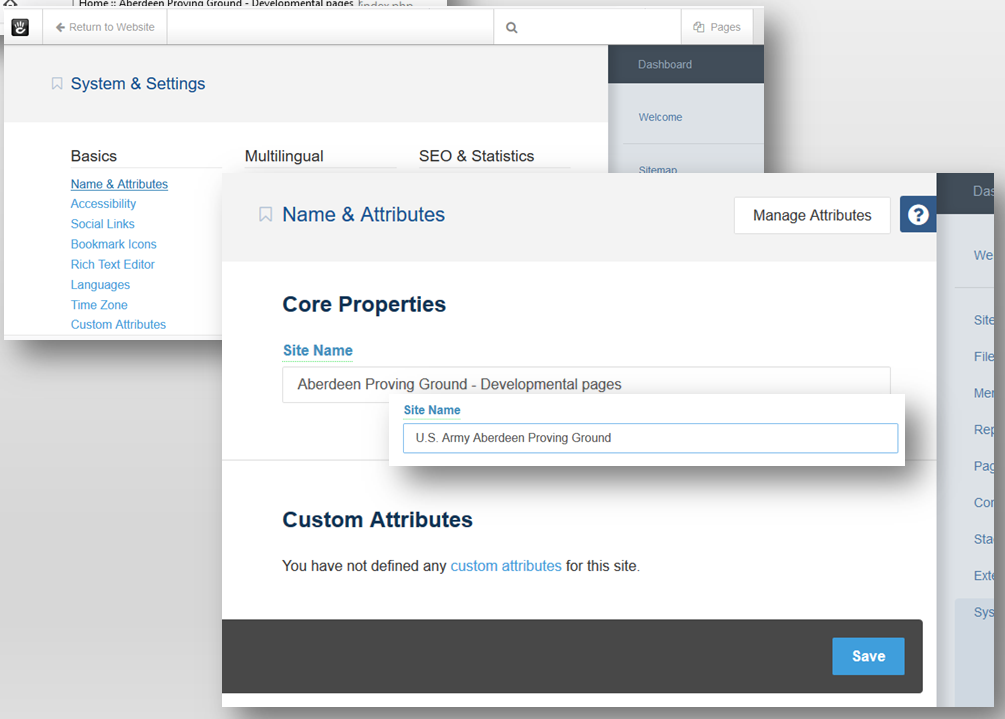Open help with the question mark button

coord(918,215)
